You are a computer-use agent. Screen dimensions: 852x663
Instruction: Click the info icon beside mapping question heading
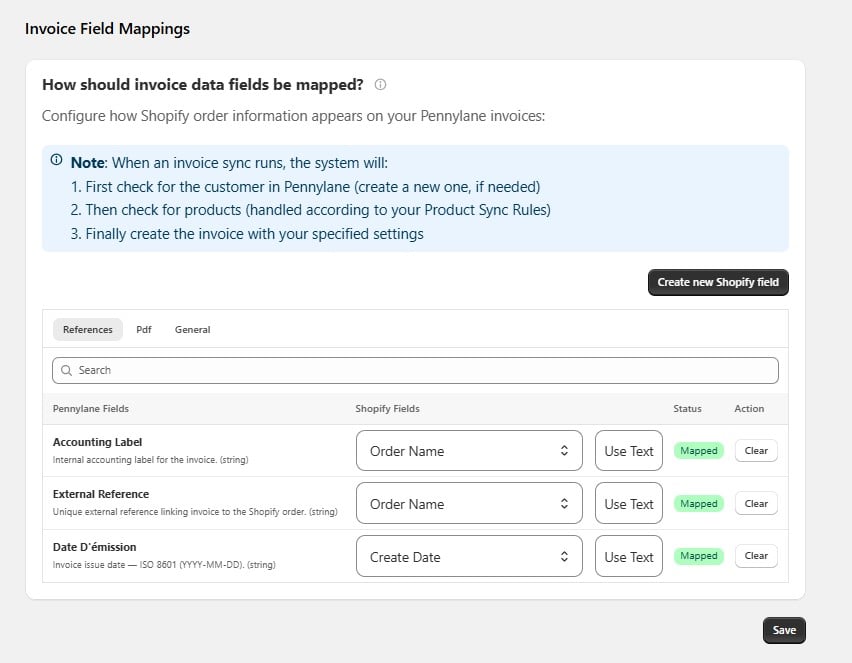tap(380, 85)
